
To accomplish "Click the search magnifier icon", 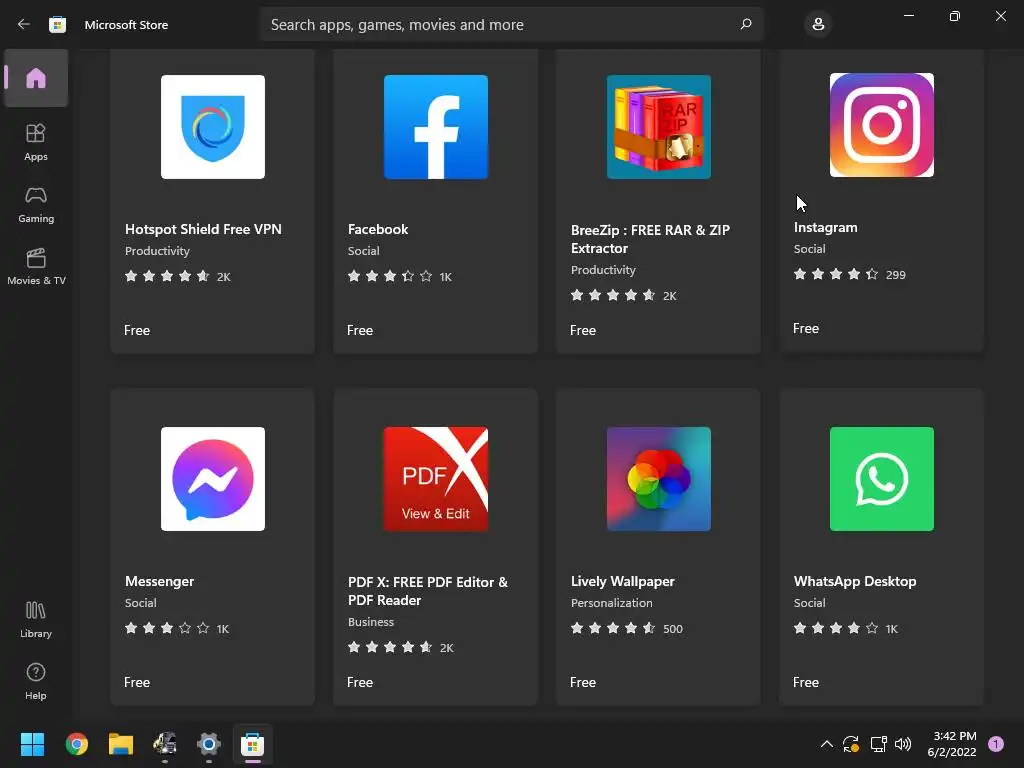I will [x=746, y=24].
